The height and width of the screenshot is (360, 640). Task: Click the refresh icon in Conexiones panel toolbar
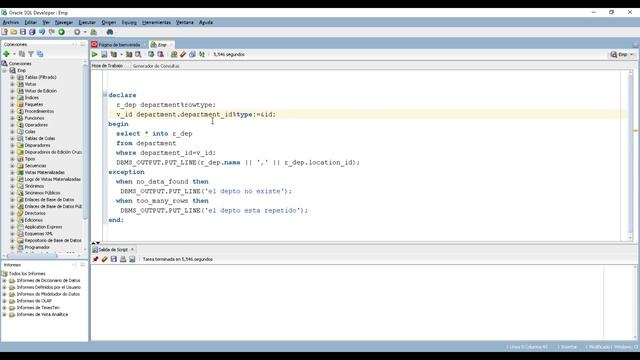tap(22, 54)
